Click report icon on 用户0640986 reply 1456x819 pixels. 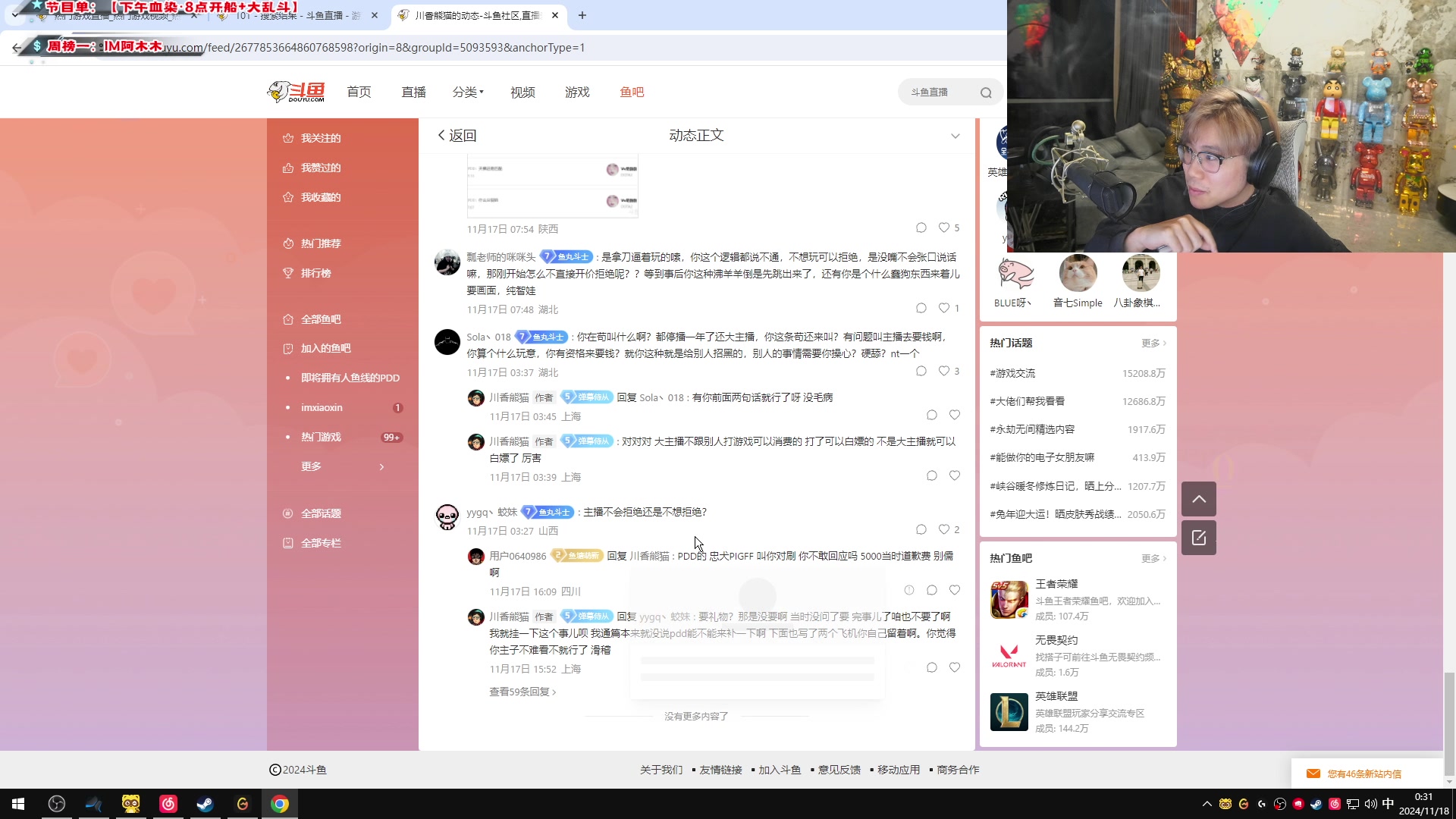tap(908, 590)
